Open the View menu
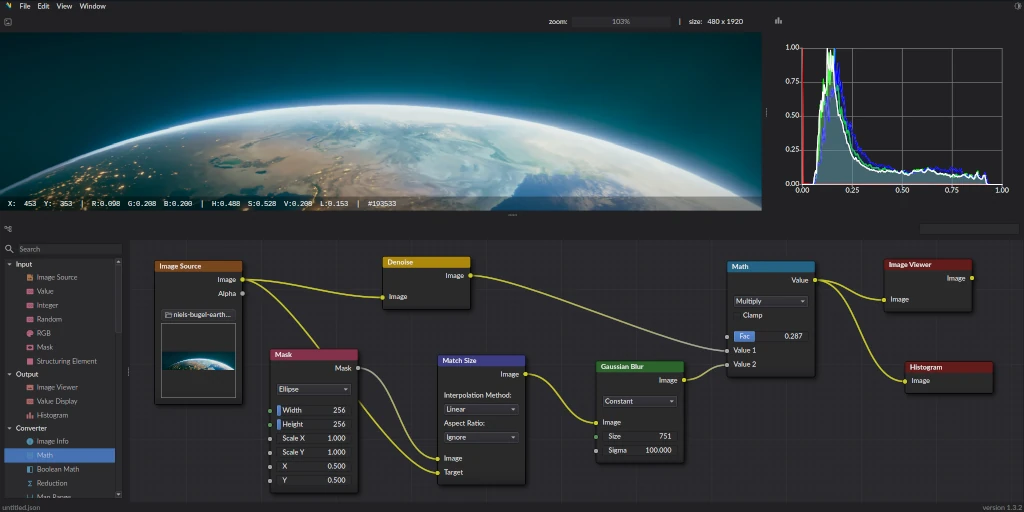 click(x=64, y=6)
